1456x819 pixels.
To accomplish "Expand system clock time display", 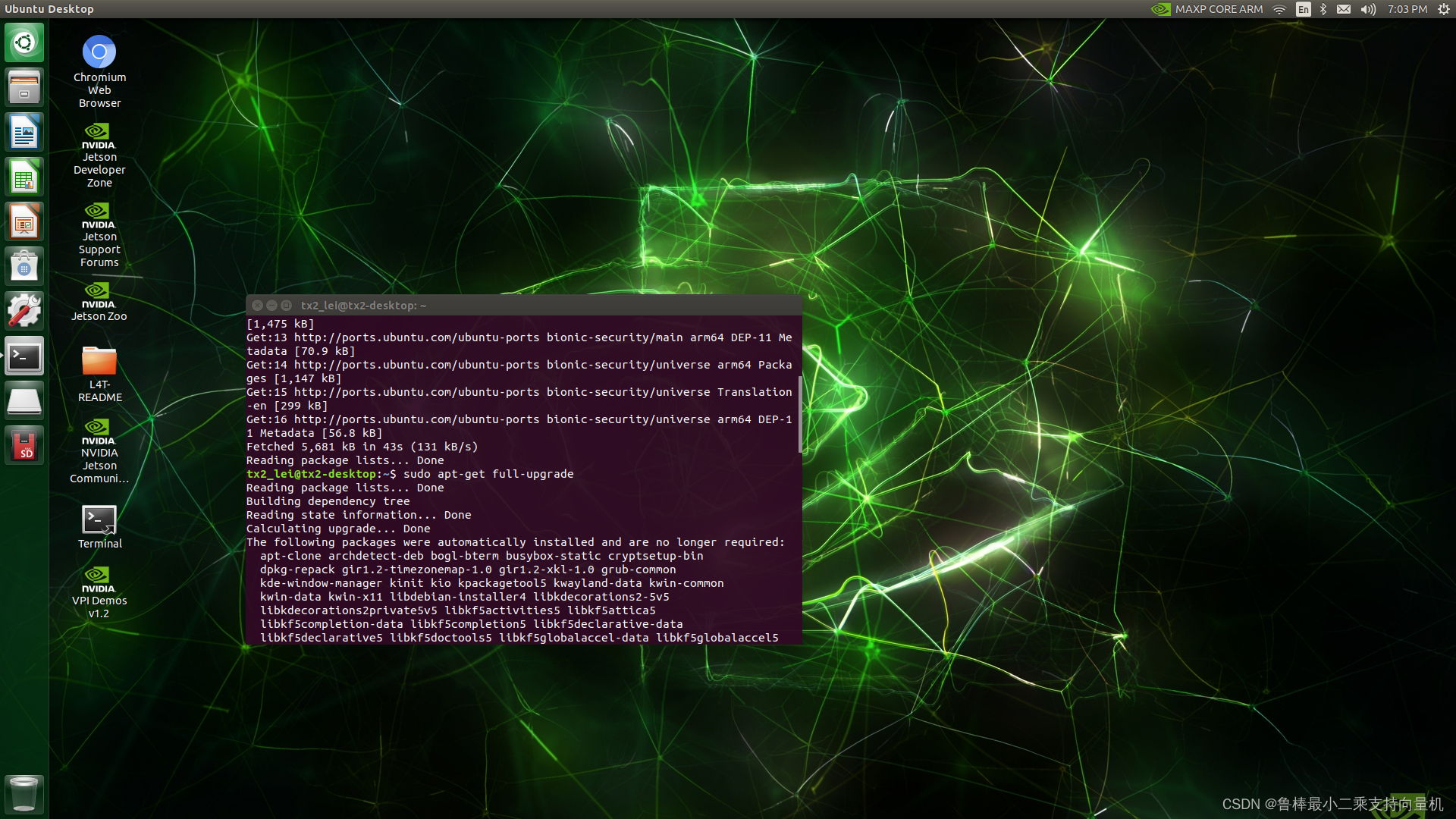I will click(1407, 9).
